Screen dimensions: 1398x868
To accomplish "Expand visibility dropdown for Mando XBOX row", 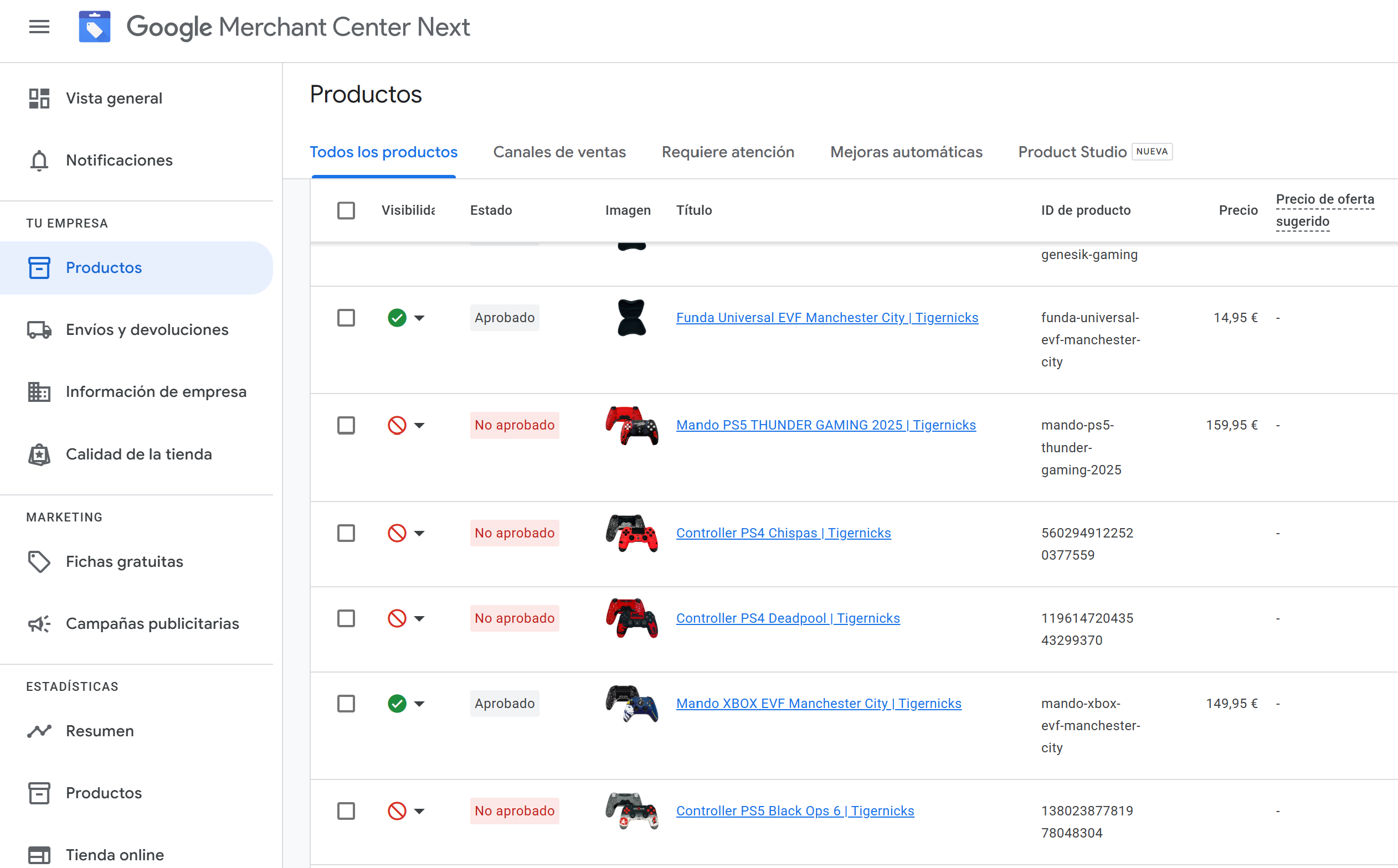I will pyautogui.click(x=419, y=704).
